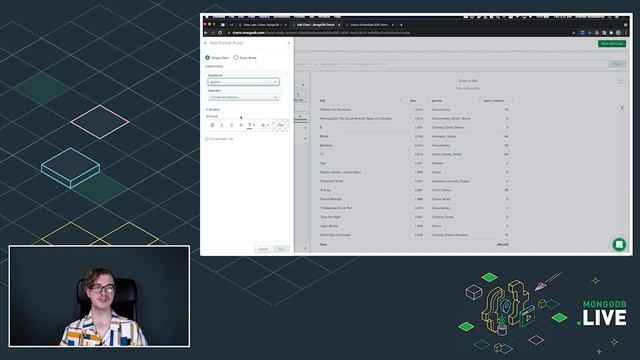Toggle italic text formatting
Screen dimensions: 640x360
(222, 125)
